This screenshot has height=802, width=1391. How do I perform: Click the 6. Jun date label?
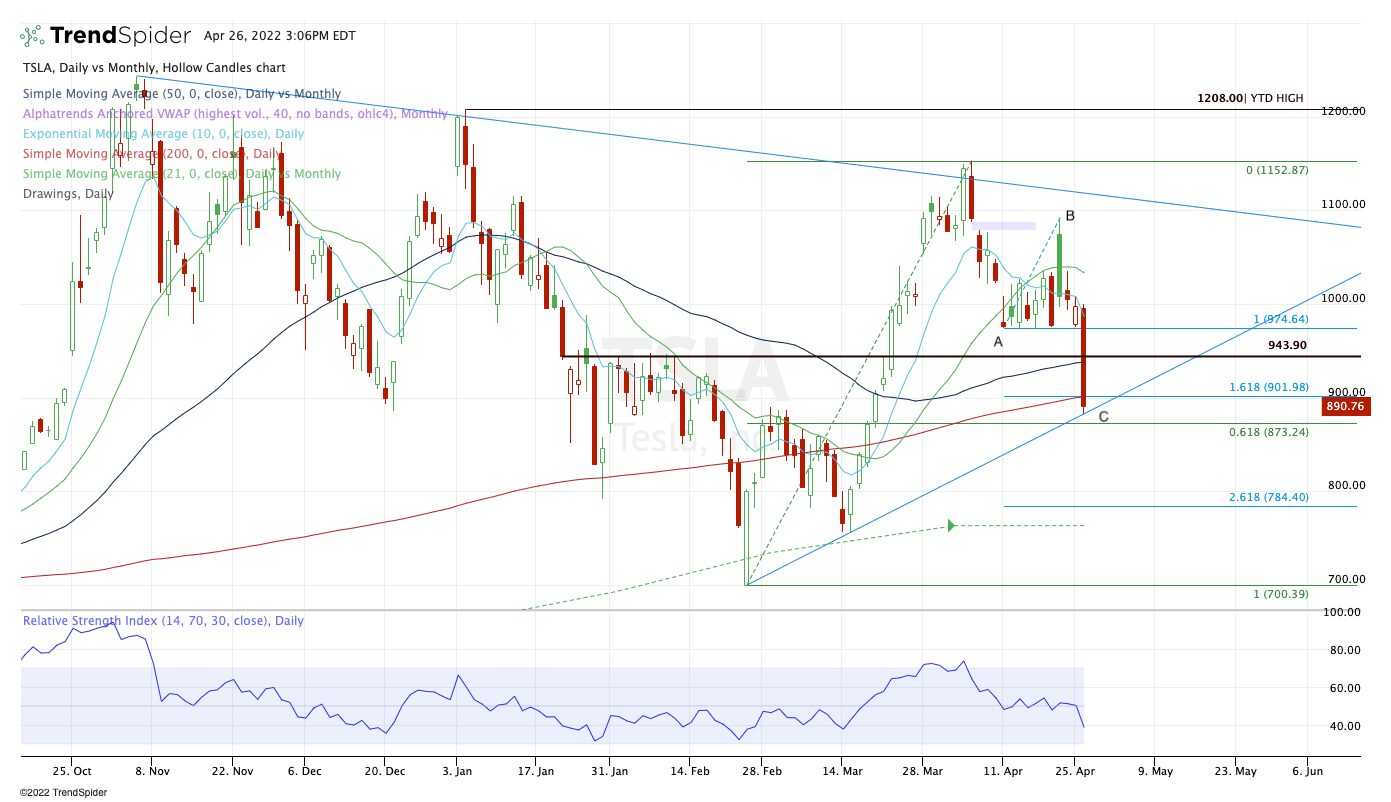[1307, 772]
